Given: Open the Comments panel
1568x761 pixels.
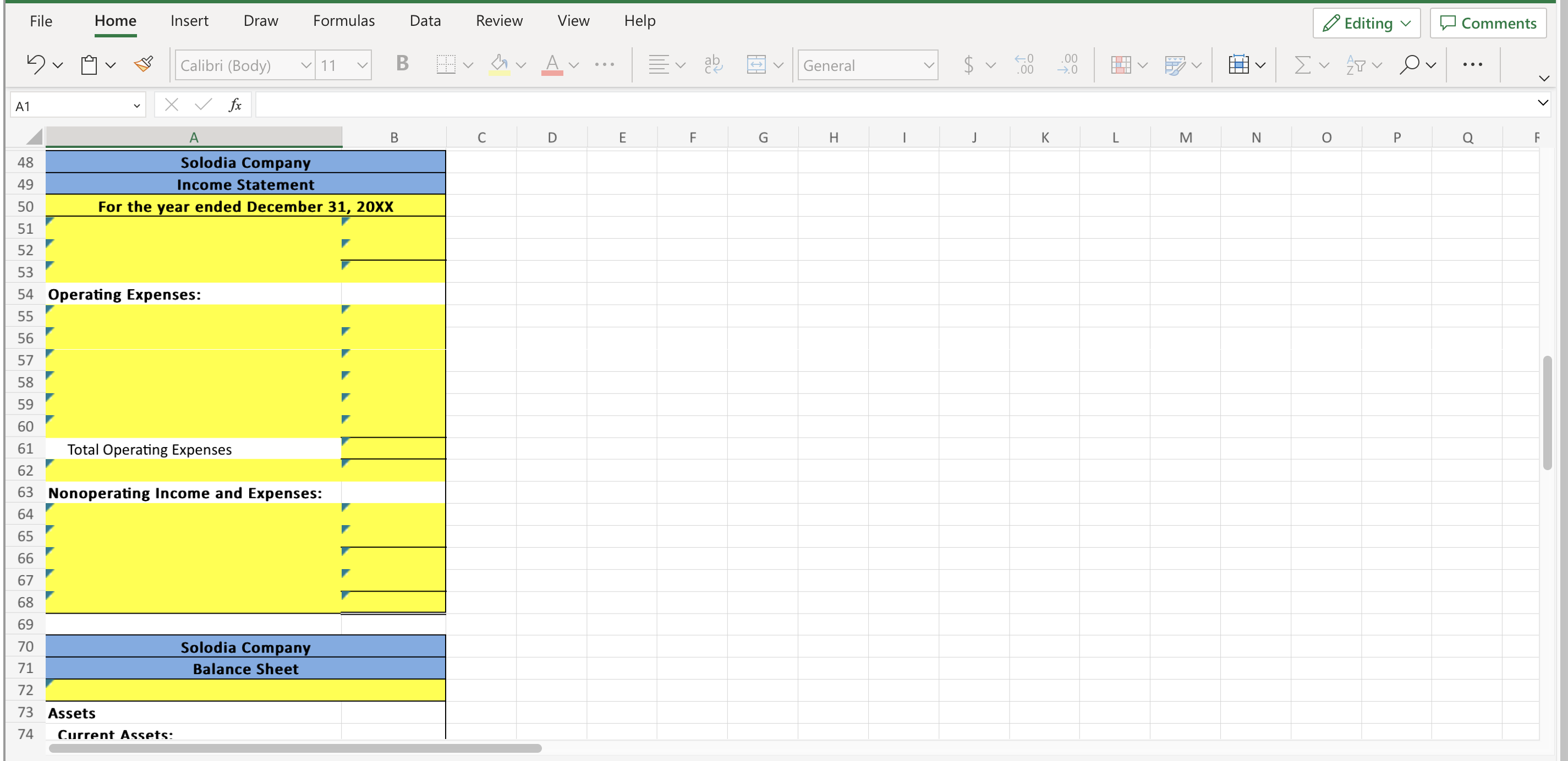Looking at the screenshot, I should (1489, 23).
